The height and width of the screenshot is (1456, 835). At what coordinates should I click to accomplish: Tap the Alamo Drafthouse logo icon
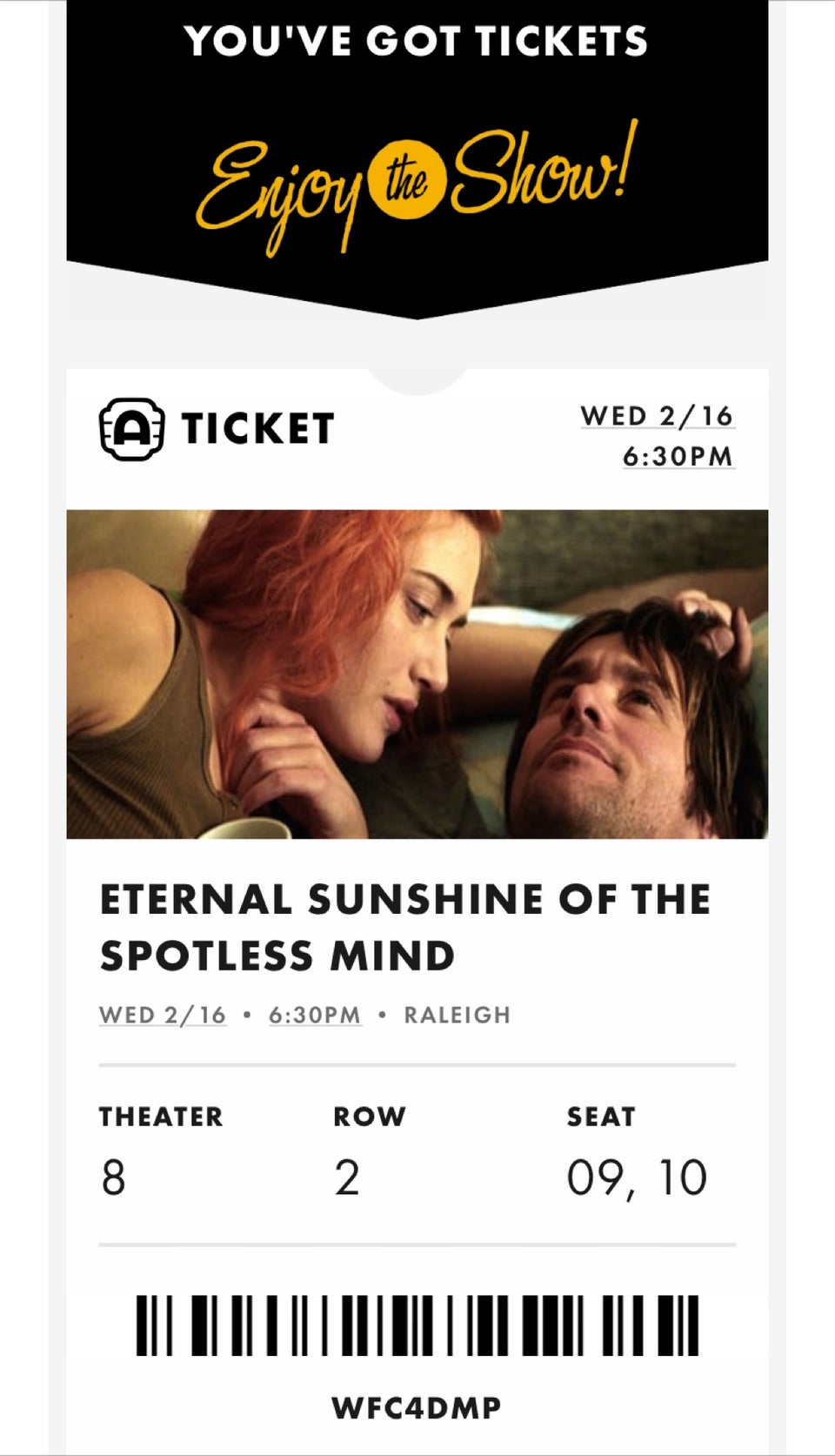pos(130,429)
